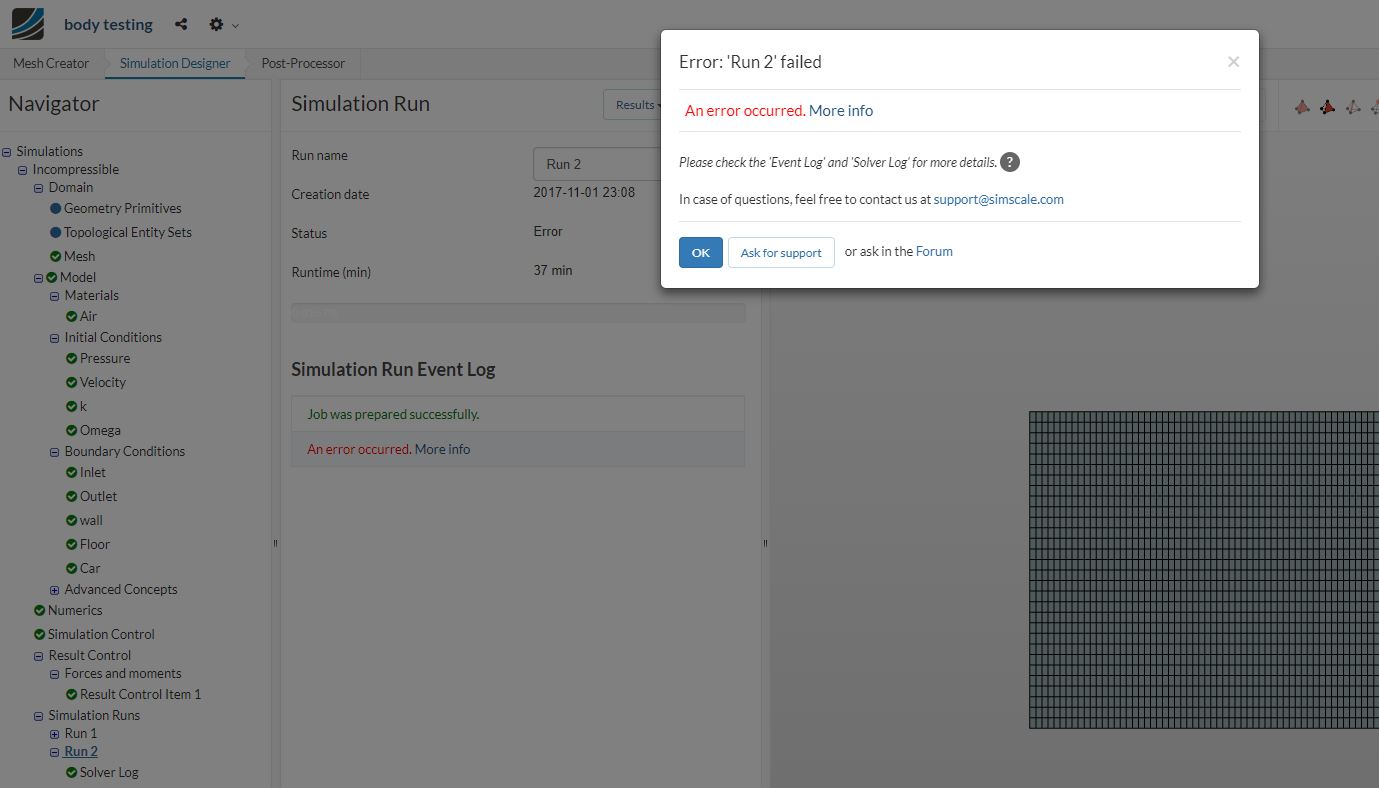Open the Post-Processor tab

pyautogui.click(x=301, y=62)
